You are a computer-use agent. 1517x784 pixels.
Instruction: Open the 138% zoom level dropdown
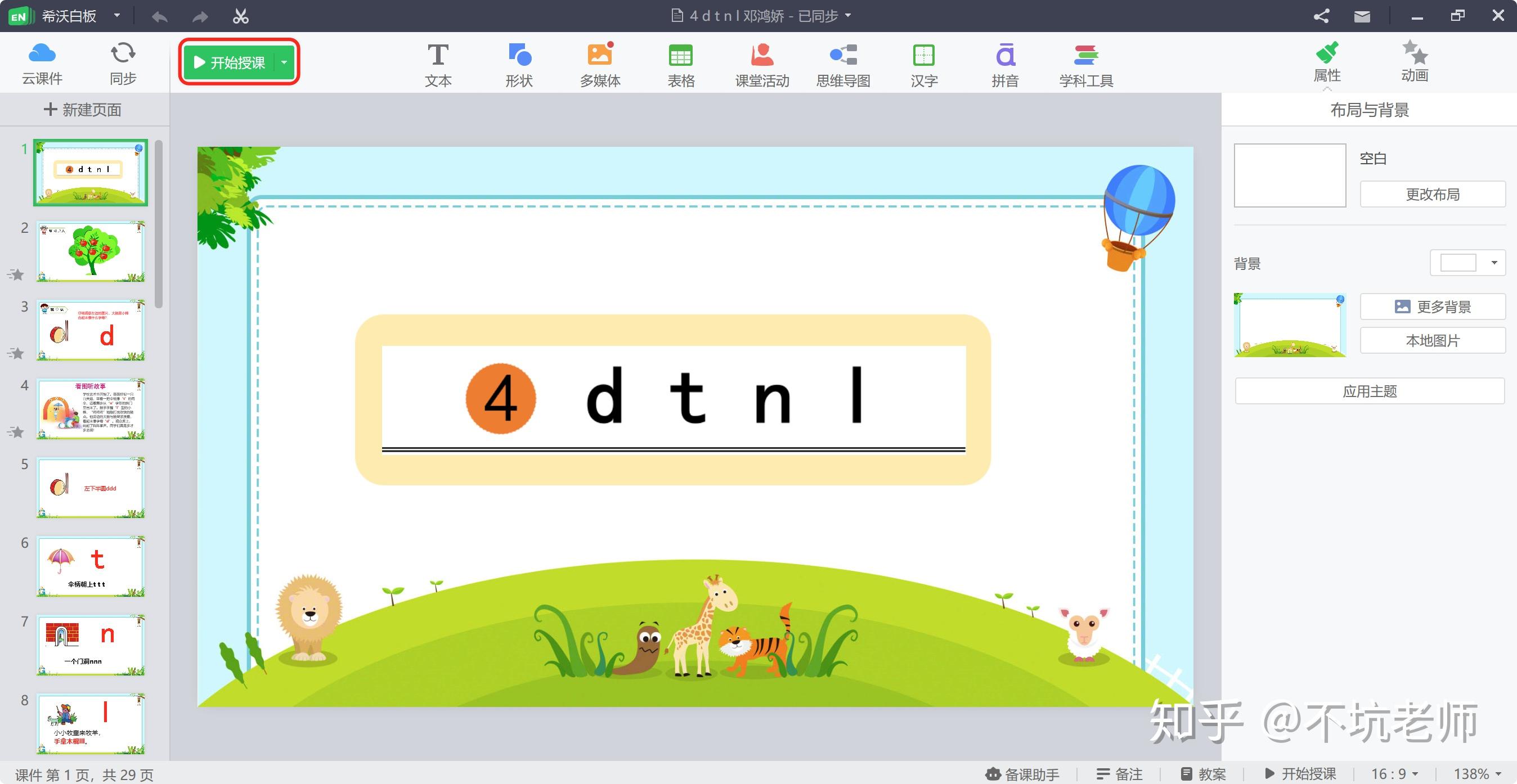pyautogui.click(x=1477, y=774)
